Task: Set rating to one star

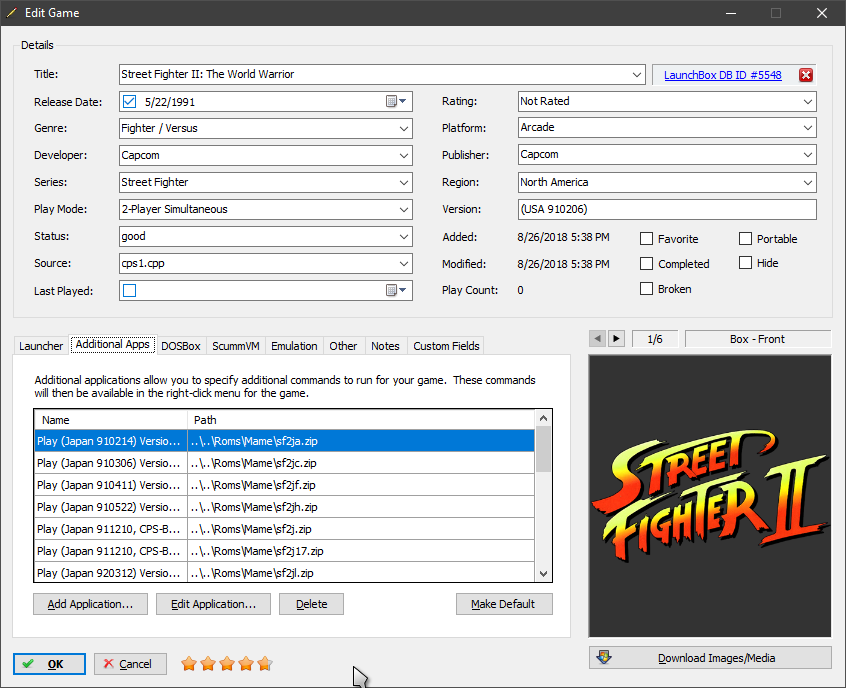Action: [189, 664]
